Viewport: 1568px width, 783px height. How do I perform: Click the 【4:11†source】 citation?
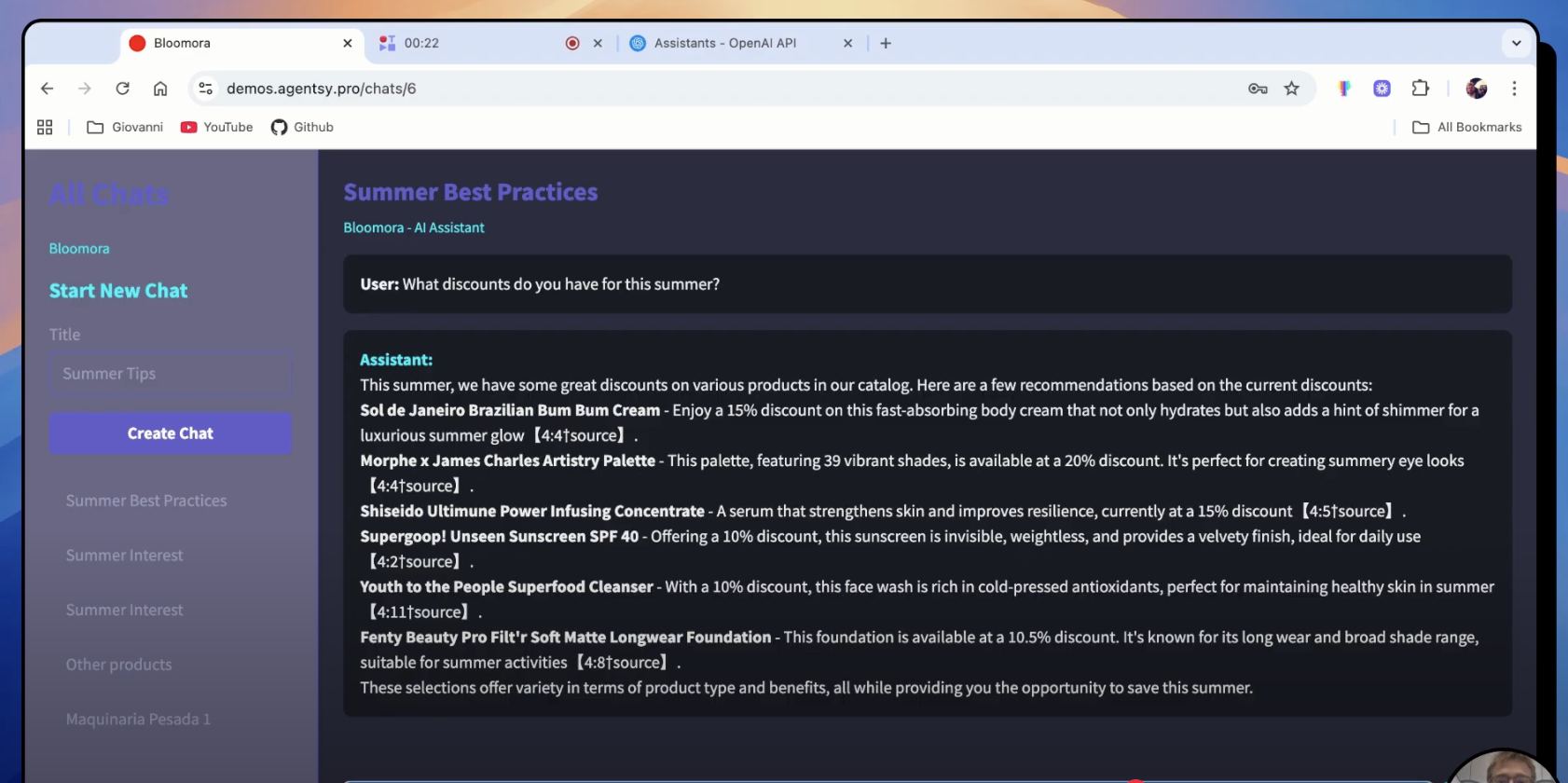pos(418,611)
